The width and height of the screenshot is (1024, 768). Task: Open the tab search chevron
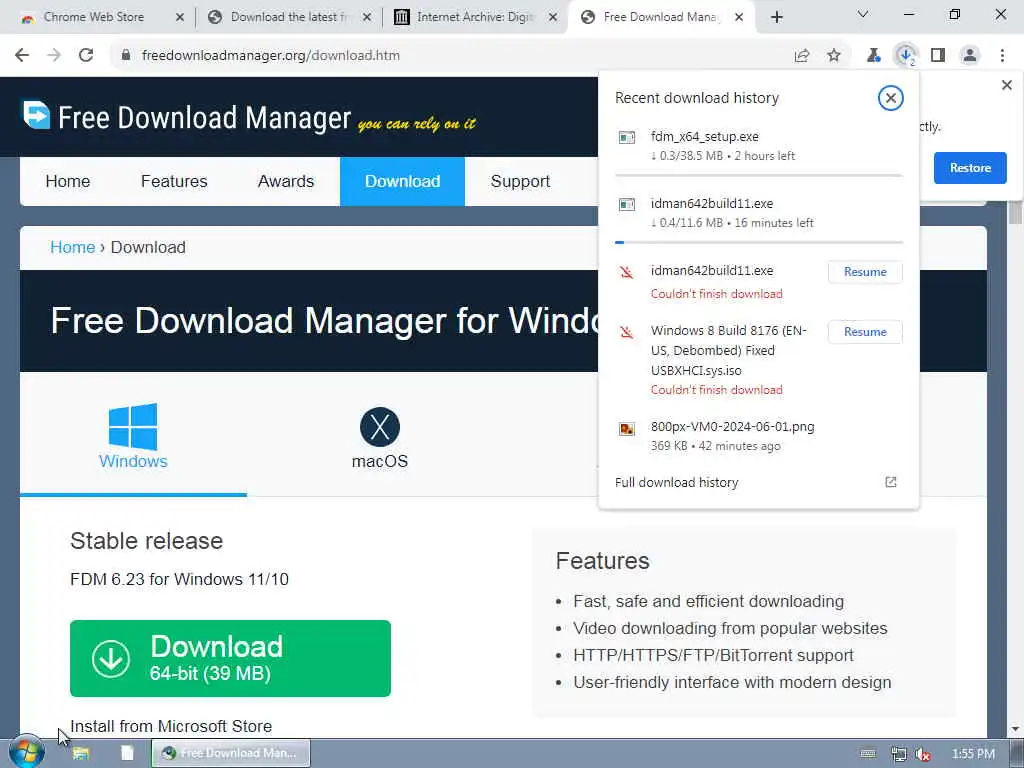point(863,14)
